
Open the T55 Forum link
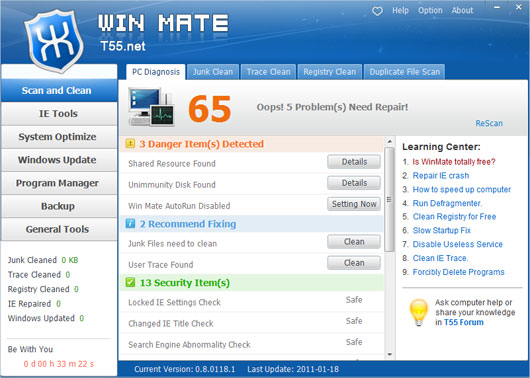(x=464, y=322)
